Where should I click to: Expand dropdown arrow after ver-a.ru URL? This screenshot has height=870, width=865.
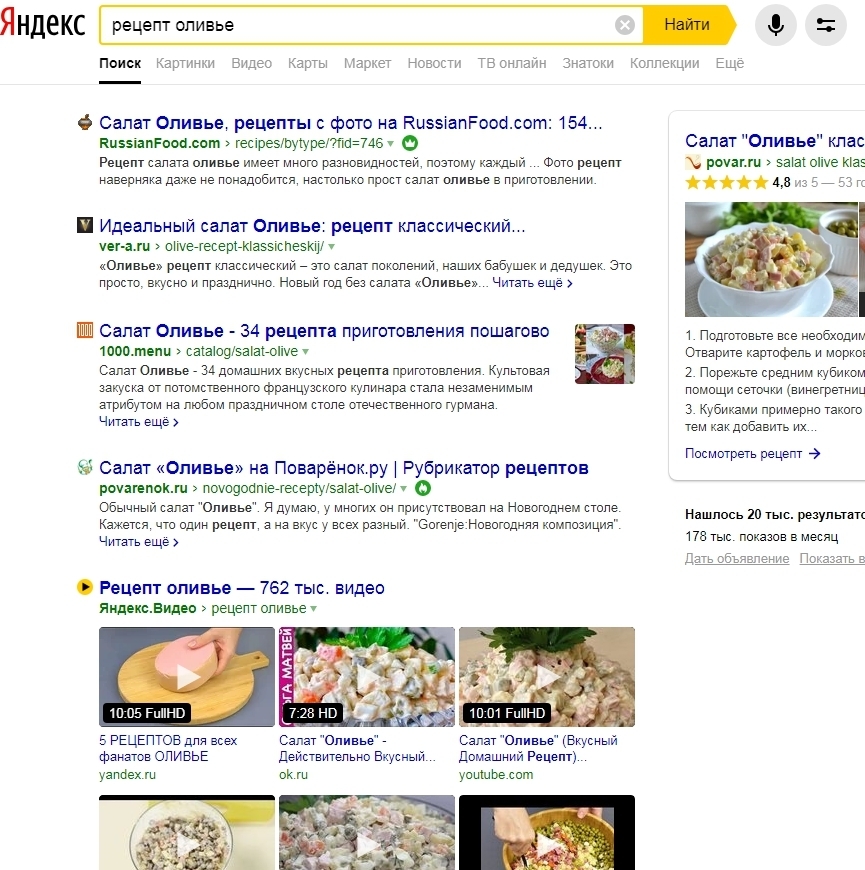coord(332,246)
